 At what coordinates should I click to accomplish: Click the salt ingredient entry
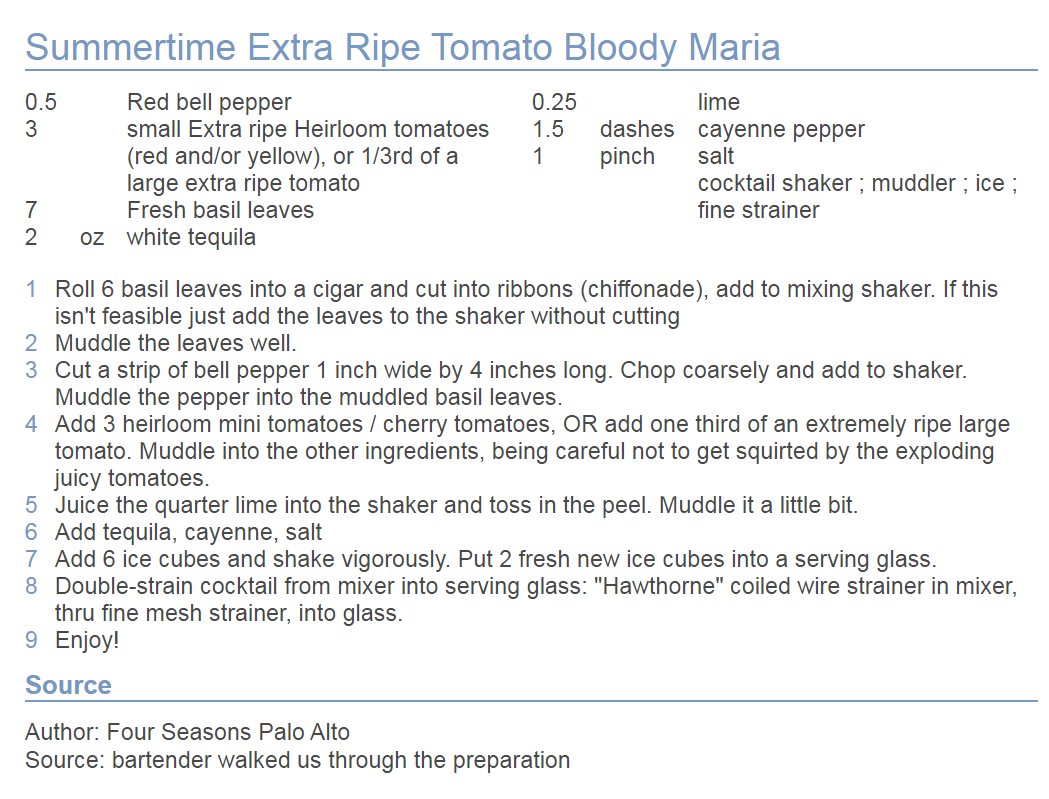pos(715,156)
